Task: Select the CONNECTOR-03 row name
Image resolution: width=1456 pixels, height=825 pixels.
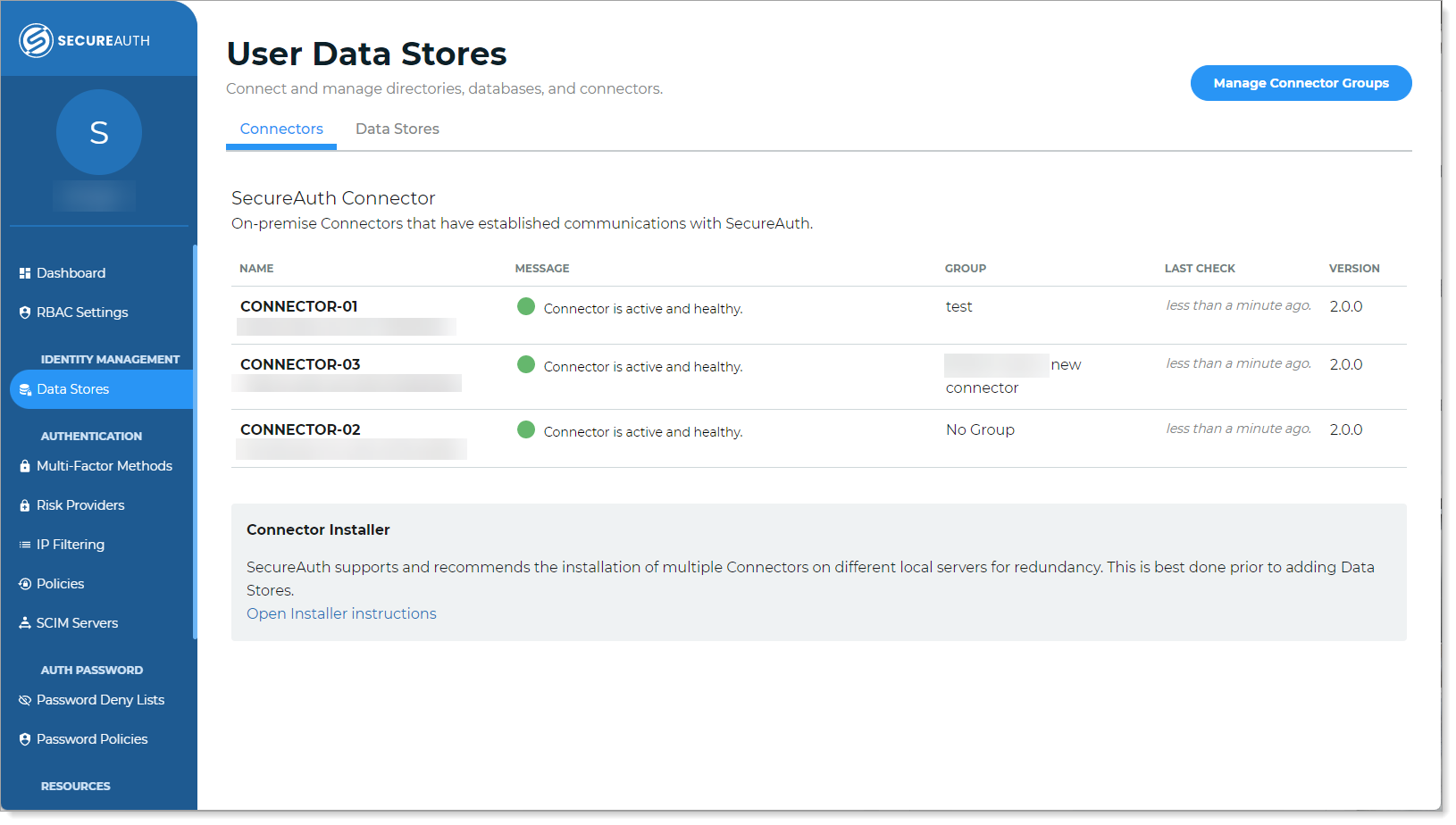Action: (x=300, y=364)
